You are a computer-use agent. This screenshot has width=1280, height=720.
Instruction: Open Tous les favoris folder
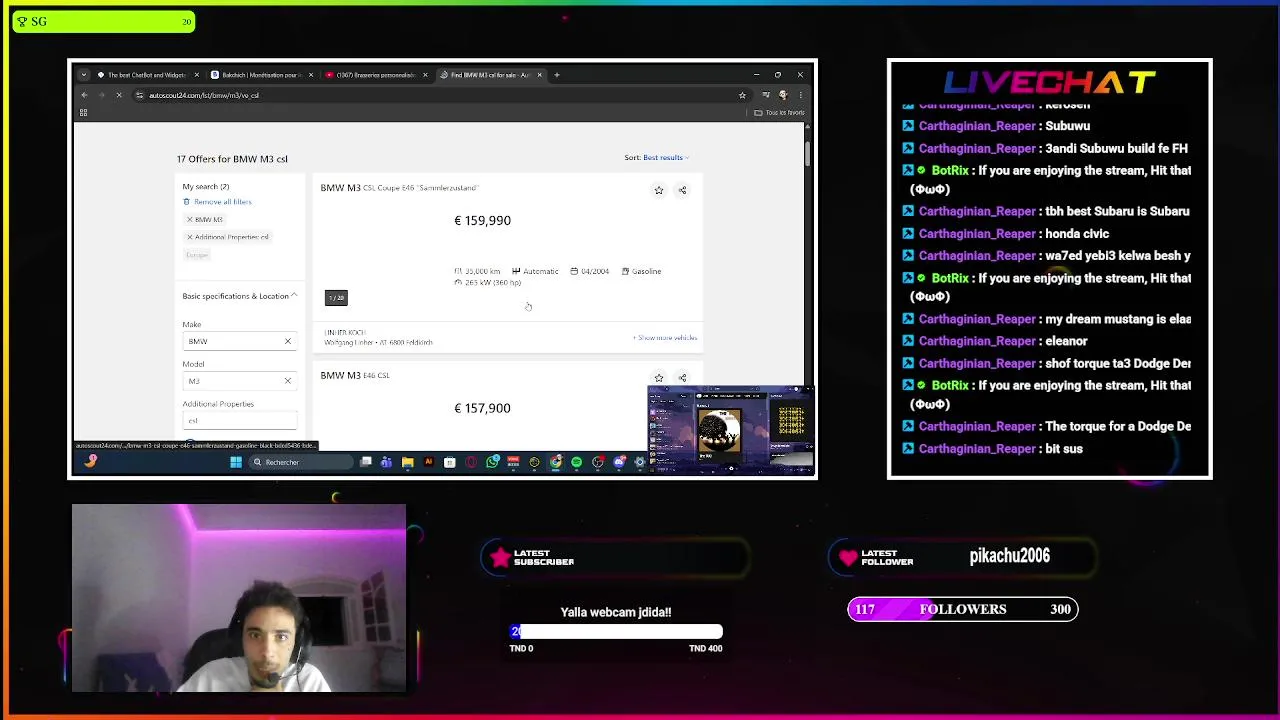[780, 113]
